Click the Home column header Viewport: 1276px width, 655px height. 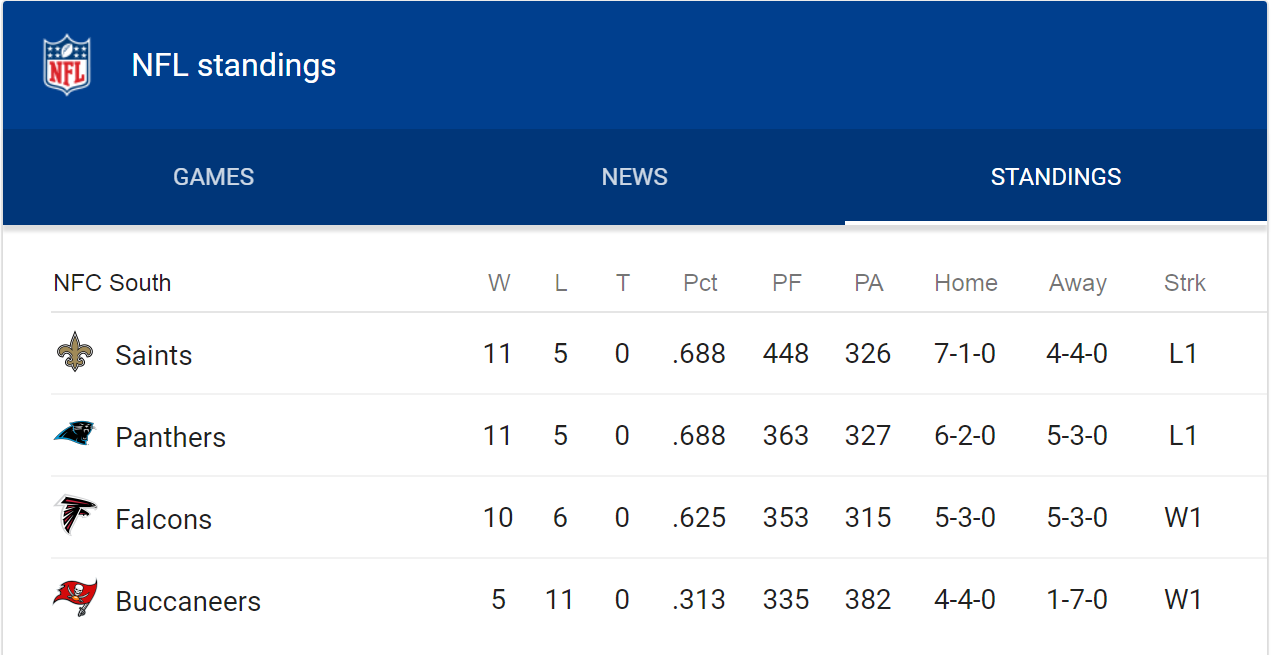click(x=966, y=283)
